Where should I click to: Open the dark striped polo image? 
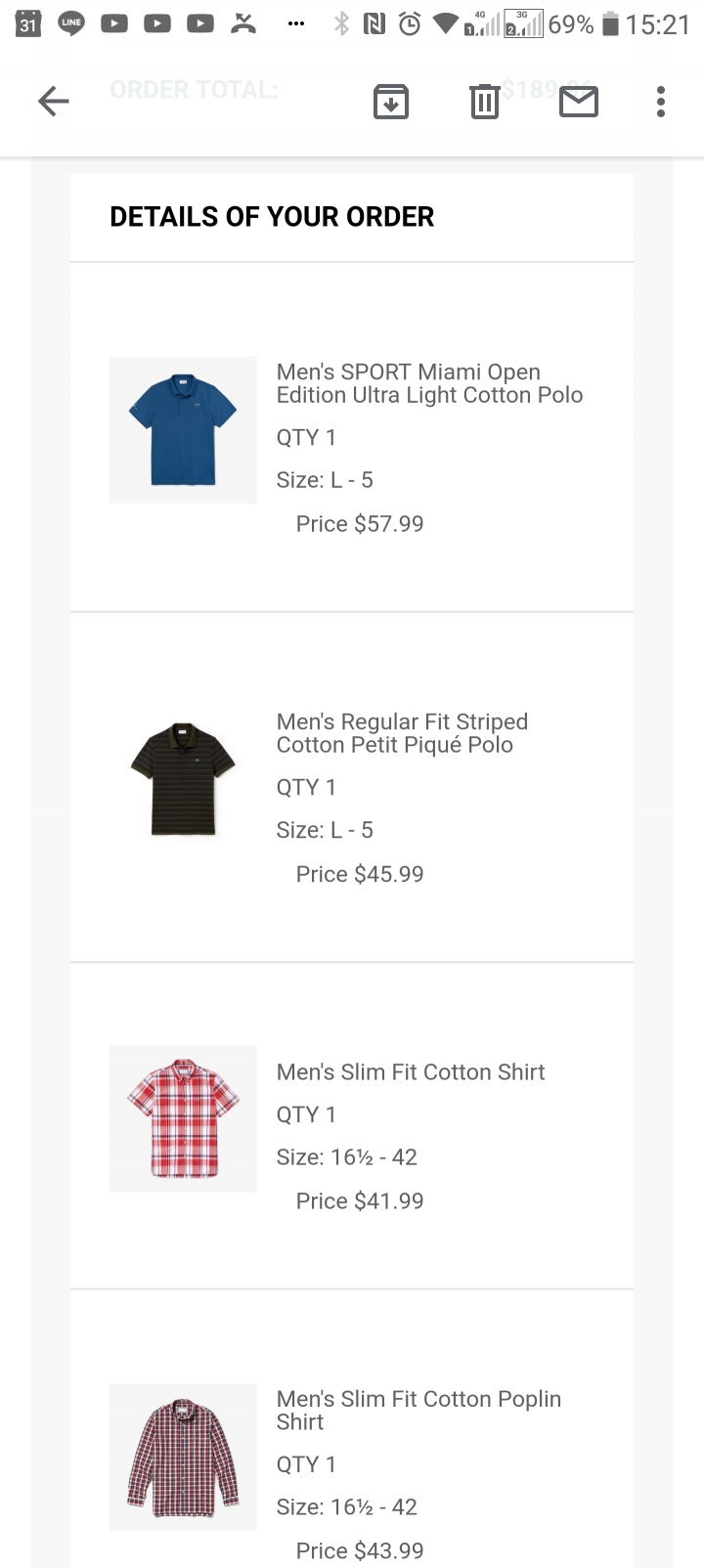[x=183, y=780]
